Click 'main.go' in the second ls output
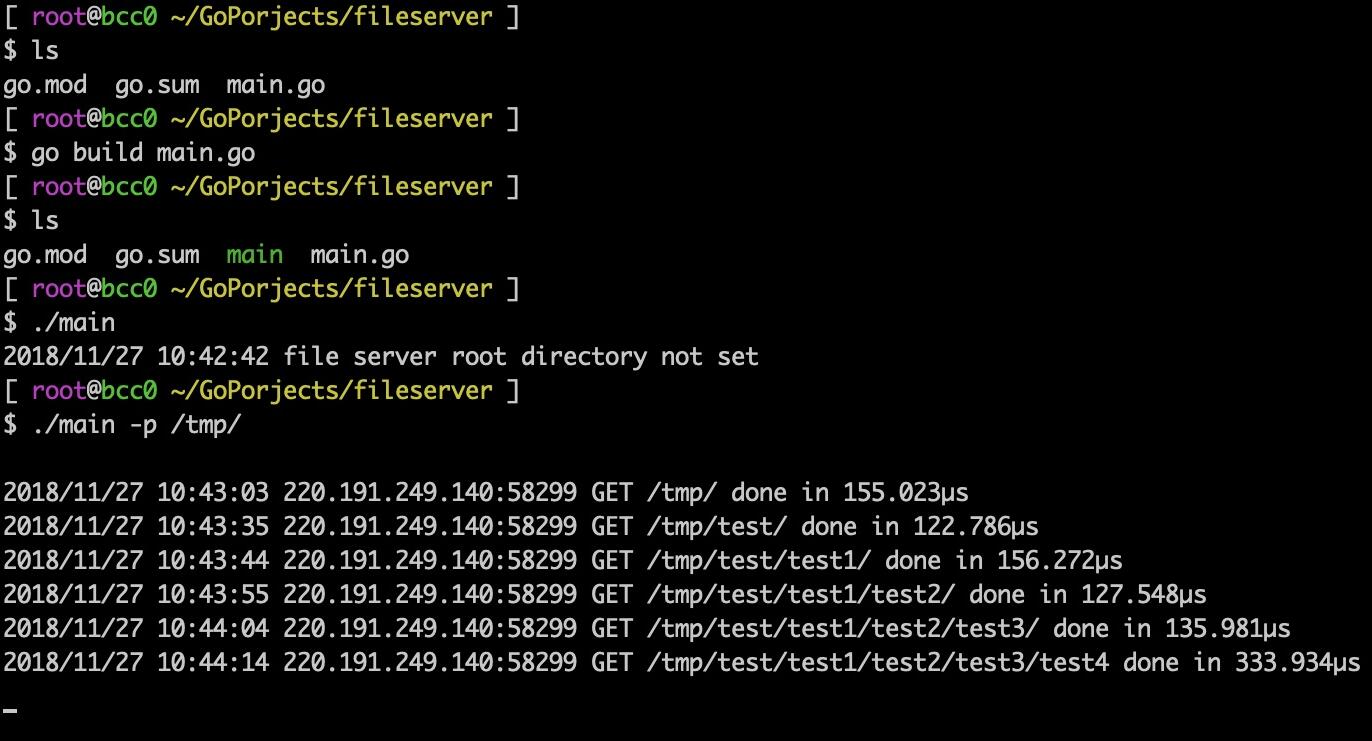 [359, 255]
